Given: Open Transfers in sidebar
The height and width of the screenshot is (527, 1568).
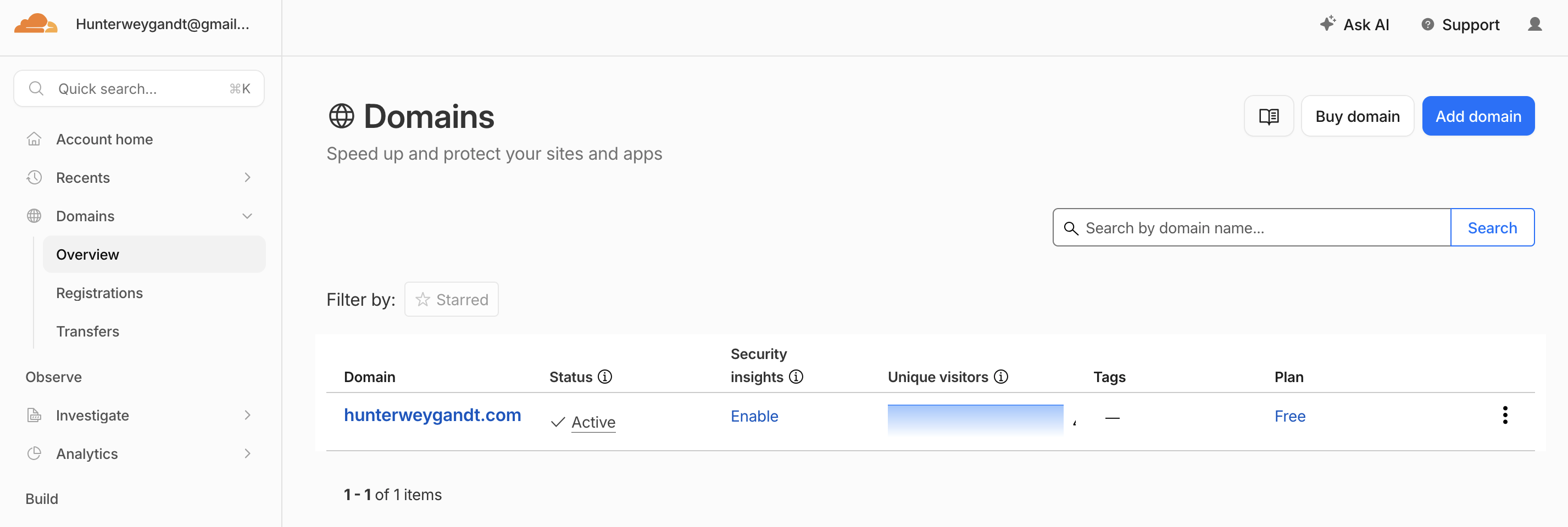Looking at the screenshot, I should [x=88, y=331].
